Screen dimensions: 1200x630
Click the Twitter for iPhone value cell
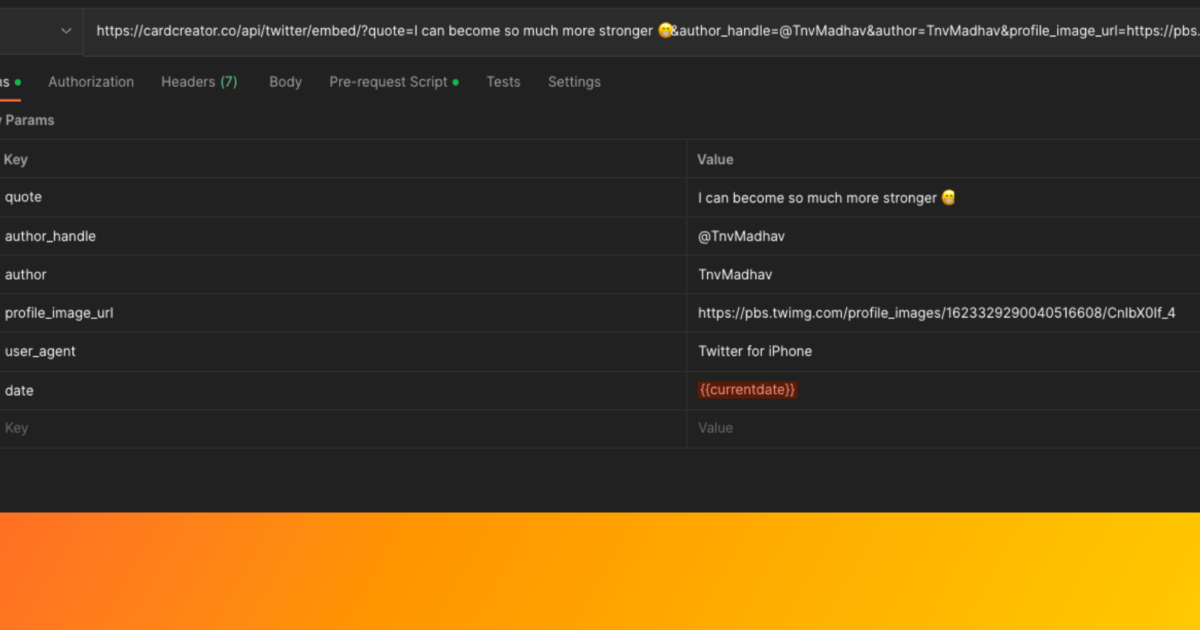(755, 351)
